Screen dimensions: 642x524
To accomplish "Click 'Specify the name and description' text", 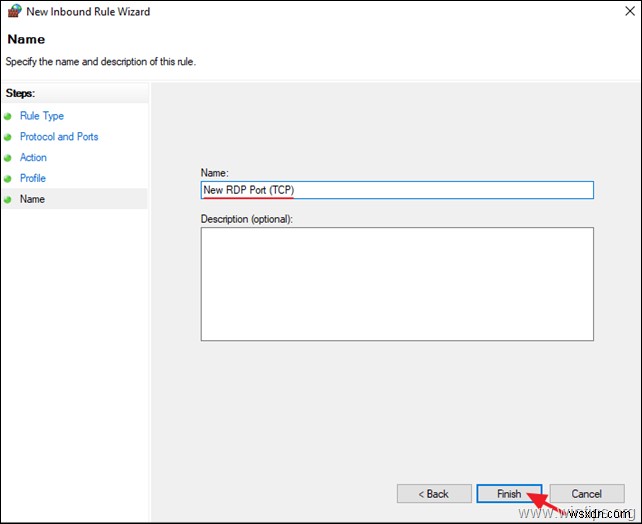I will (x=101, y=62).
